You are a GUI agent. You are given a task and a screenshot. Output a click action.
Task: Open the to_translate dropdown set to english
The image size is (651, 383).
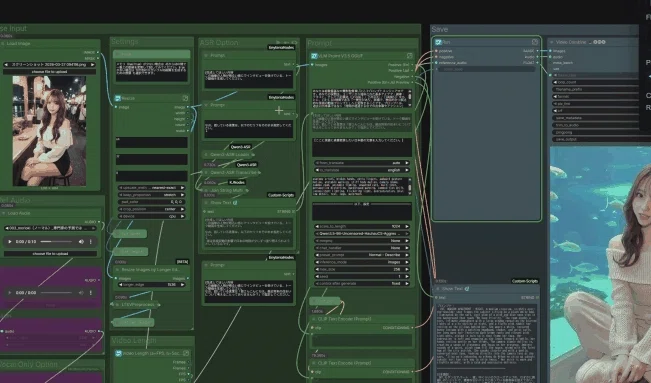(362, 170)
